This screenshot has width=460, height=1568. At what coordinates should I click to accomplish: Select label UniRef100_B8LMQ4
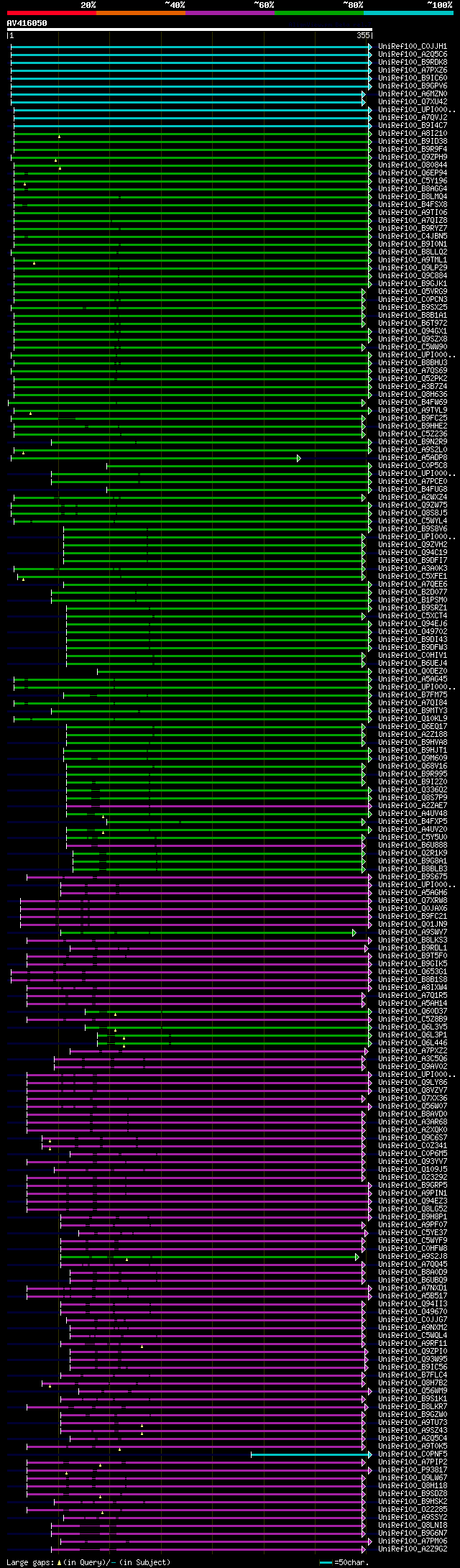click(x=413, y=196)
